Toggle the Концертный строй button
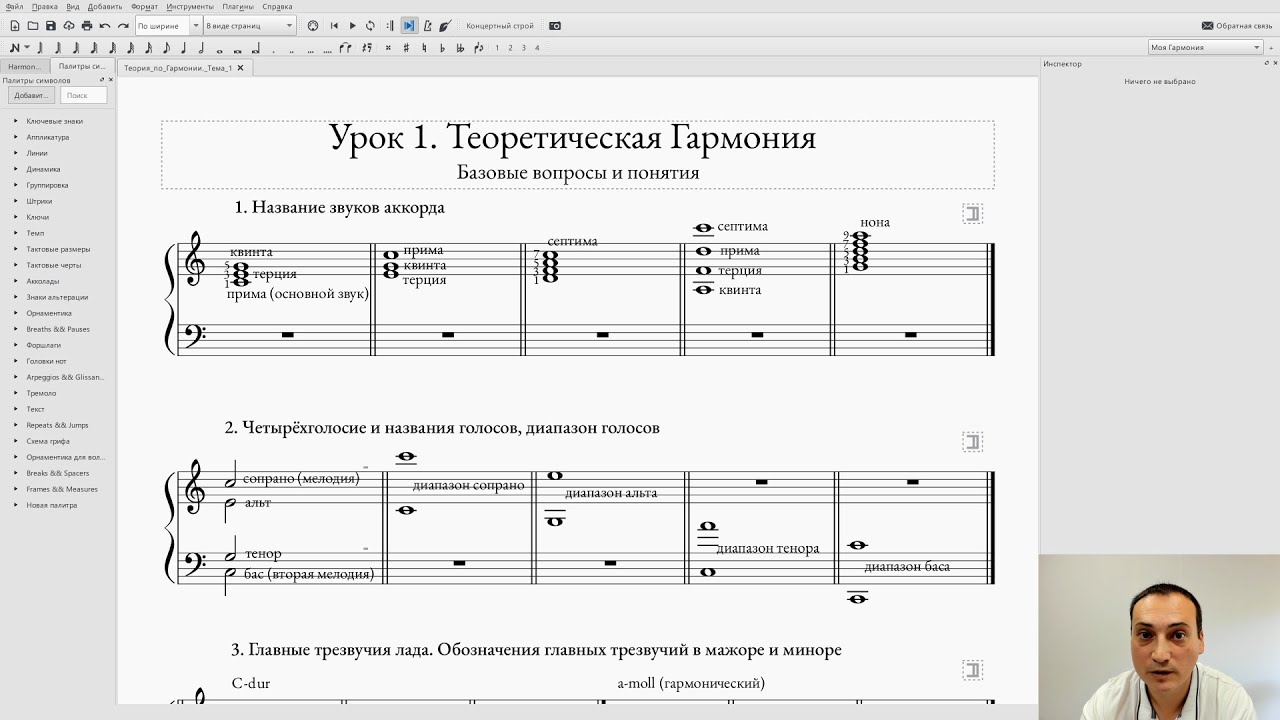Viewport: 1280px width, 720px height. 500,26
